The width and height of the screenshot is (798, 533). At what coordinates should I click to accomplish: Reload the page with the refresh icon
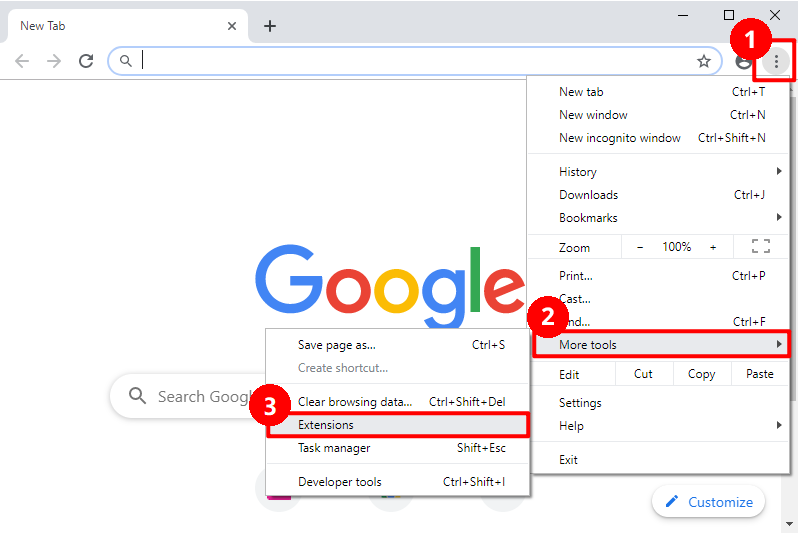[86, 61]
